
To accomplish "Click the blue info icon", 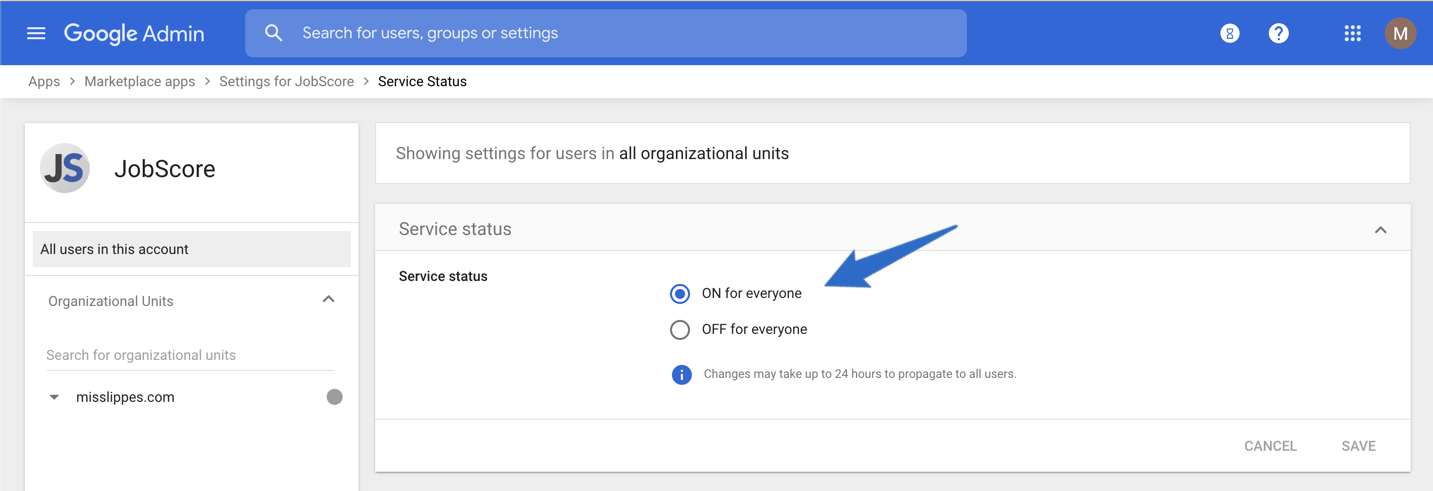I will [x=681, y=375].
